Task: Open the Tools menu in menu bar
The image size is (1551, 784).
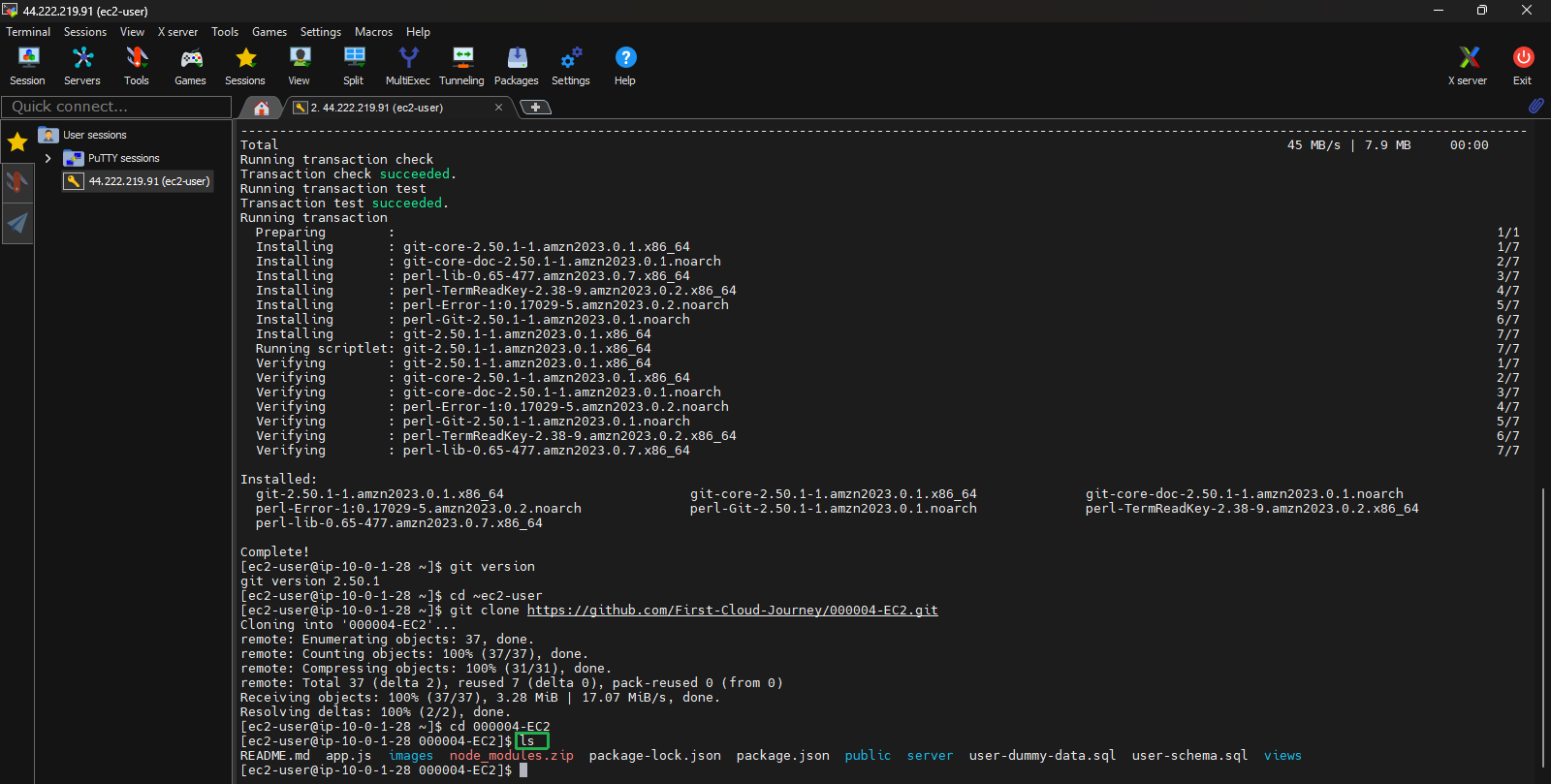Action: (225, 32)
